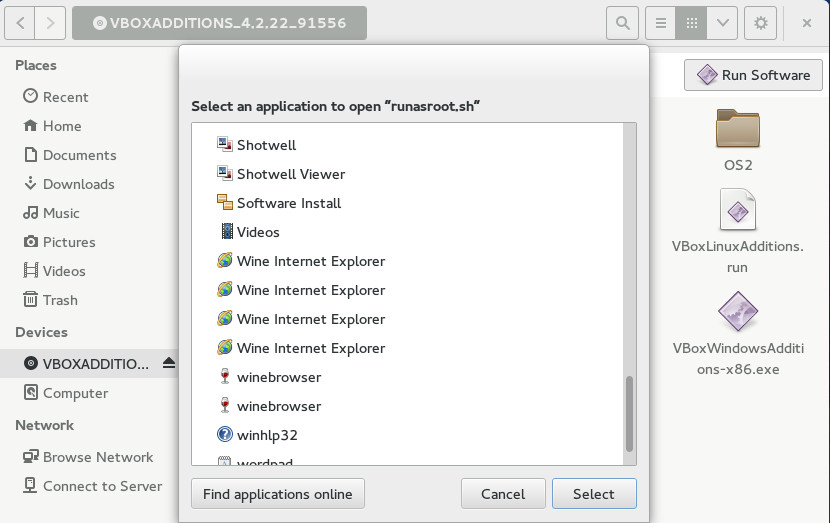Click the winhlp32 help icon
This screenshot has height=523, width=830.
click(x=224, y=435)
